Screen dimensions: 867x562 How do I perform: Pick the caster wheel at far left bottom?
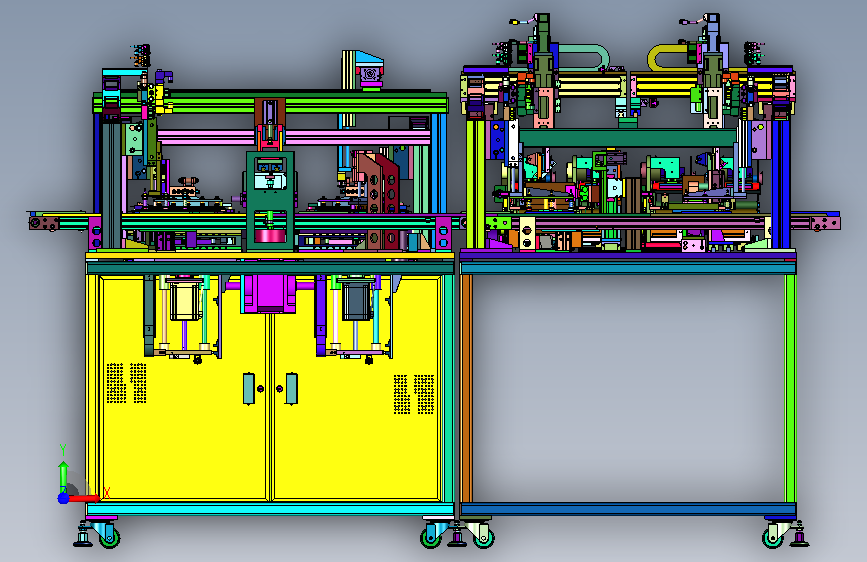click(x=109, y=537)
